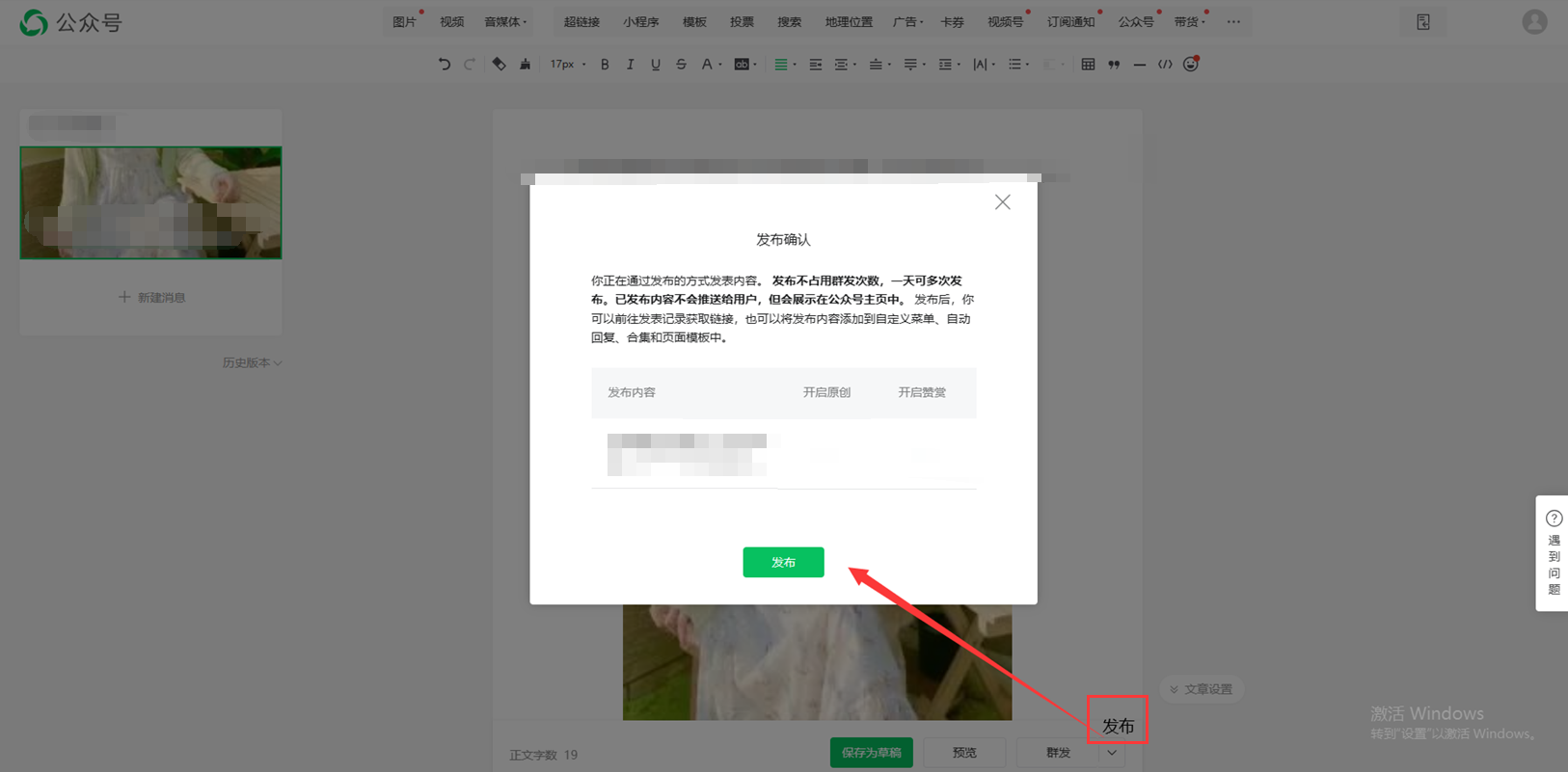1568x772 pixels.
Task: Expand the 历史版本 dropdown
Action: point(252,363)
